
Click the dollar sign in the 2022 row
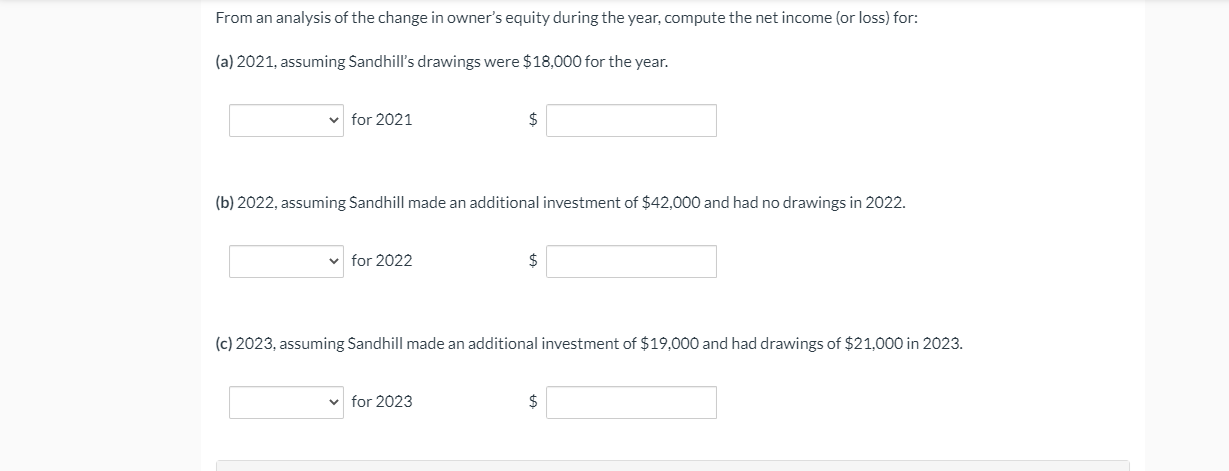click(533, 261)
